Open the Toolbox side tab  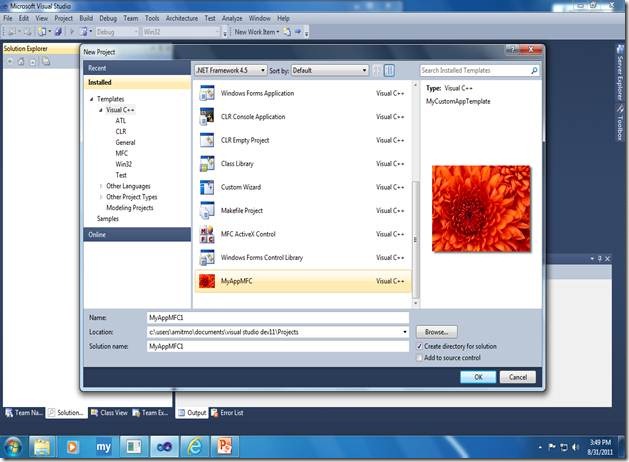tap(620, 123)
